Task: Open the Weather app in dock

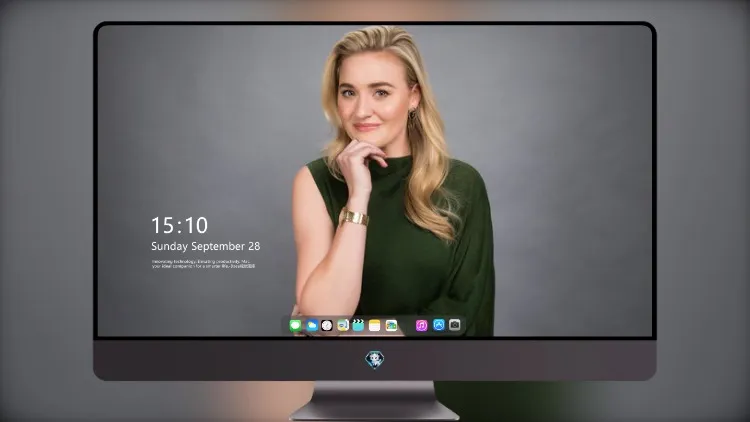Action: tap(311, 325)
